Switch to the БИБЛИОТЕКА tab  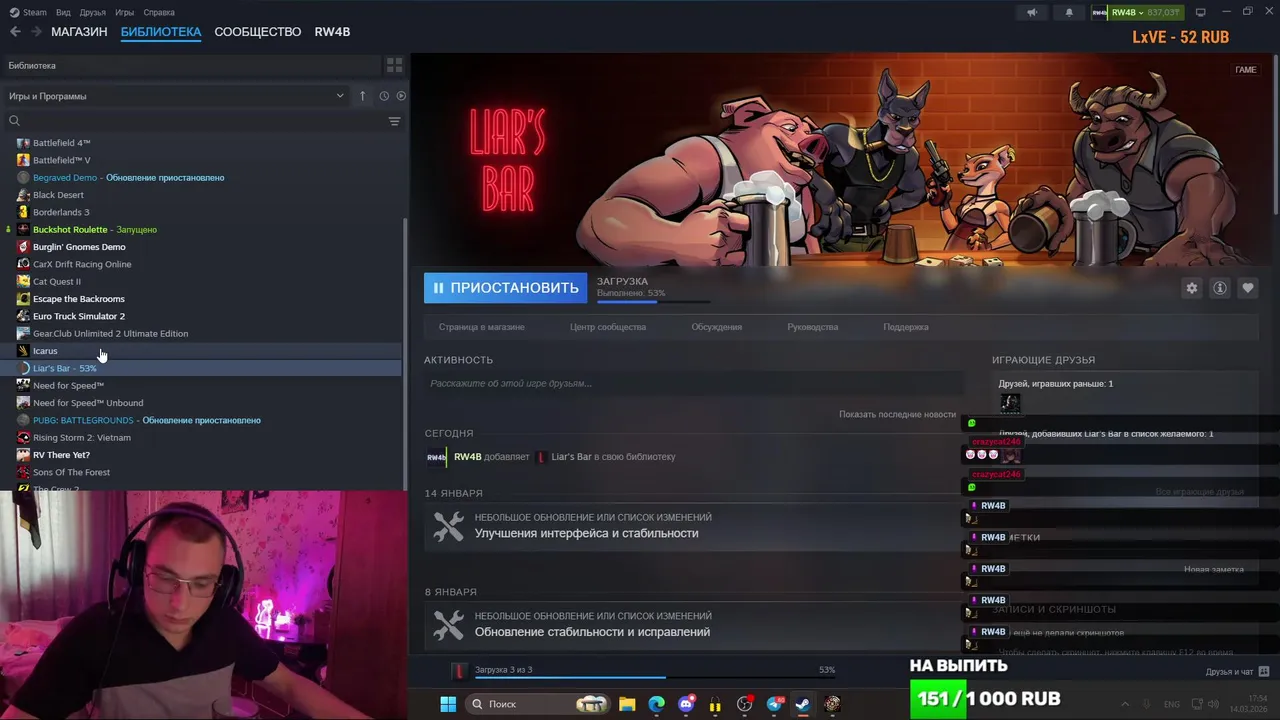click(161, 32)
